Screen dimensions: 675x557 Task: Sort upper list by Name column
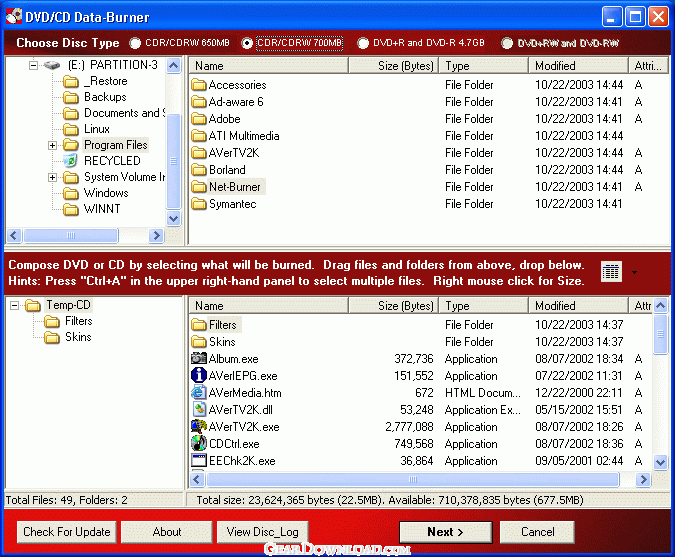(x=269, y=66)
